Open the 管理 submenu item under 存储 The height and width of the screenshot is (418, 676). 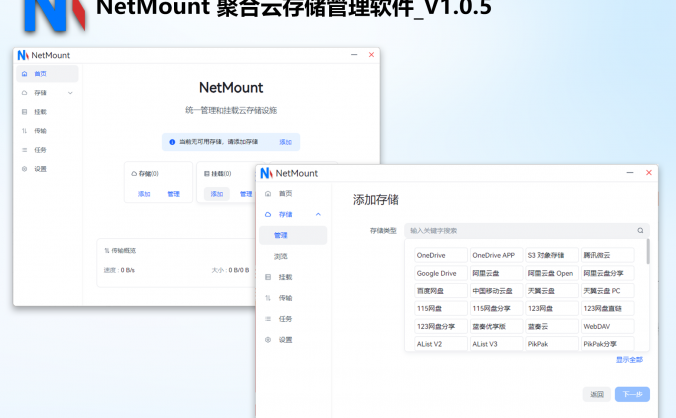coord(293,235)
